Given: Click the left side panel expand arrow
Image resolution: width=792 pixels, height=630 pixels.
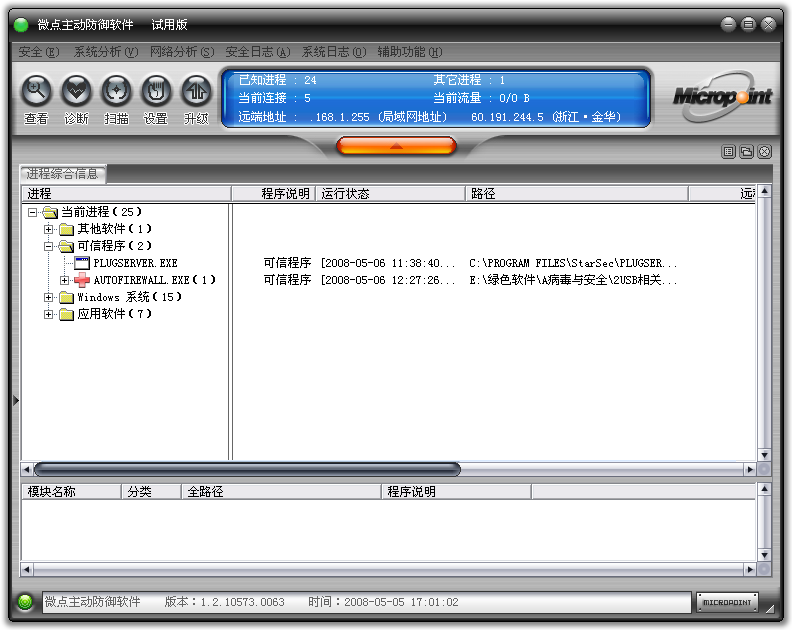Looking at the screenshot, I should [16, 401].
